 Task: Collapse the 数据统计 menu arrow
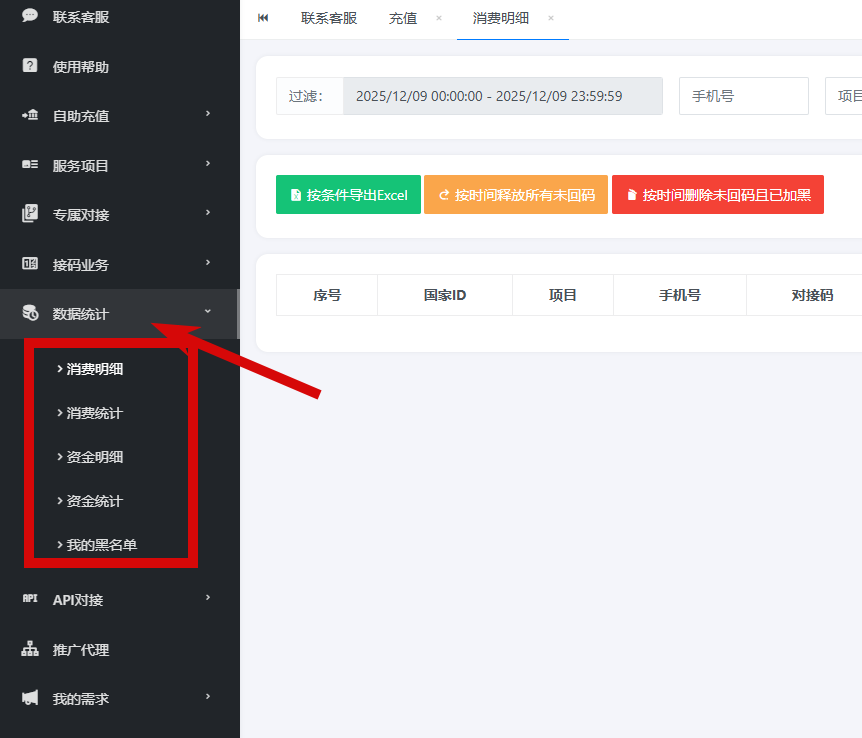pos(208,311)
